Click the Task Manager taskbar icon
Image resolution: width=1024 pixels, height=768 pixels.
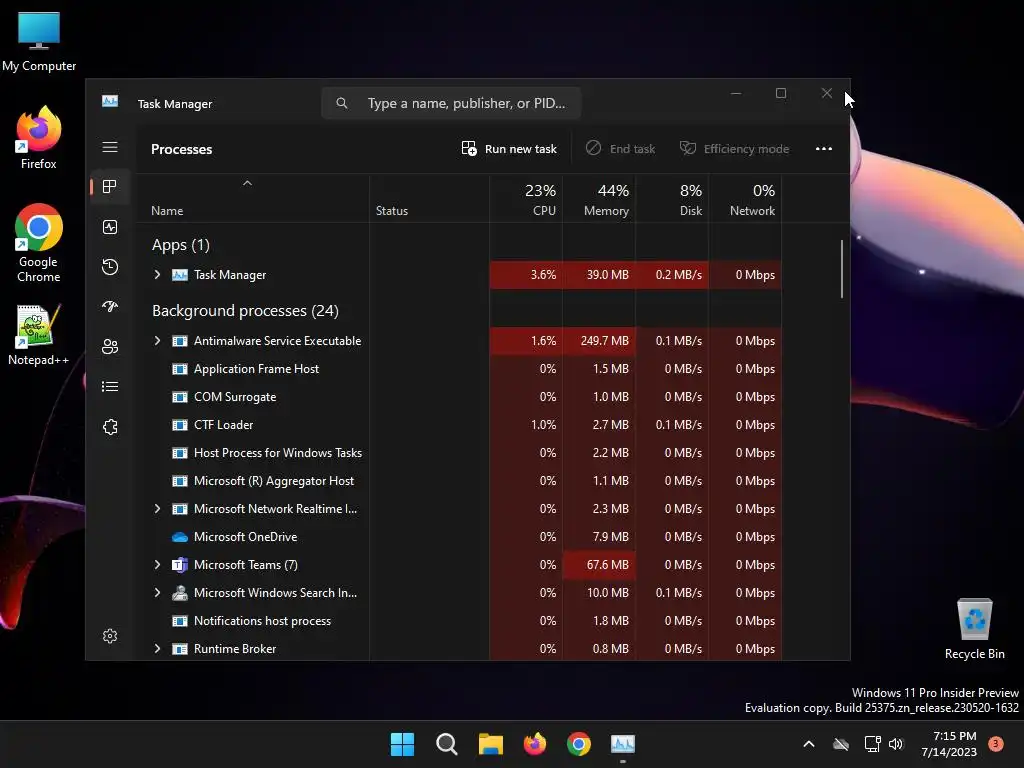pos(623,744)
